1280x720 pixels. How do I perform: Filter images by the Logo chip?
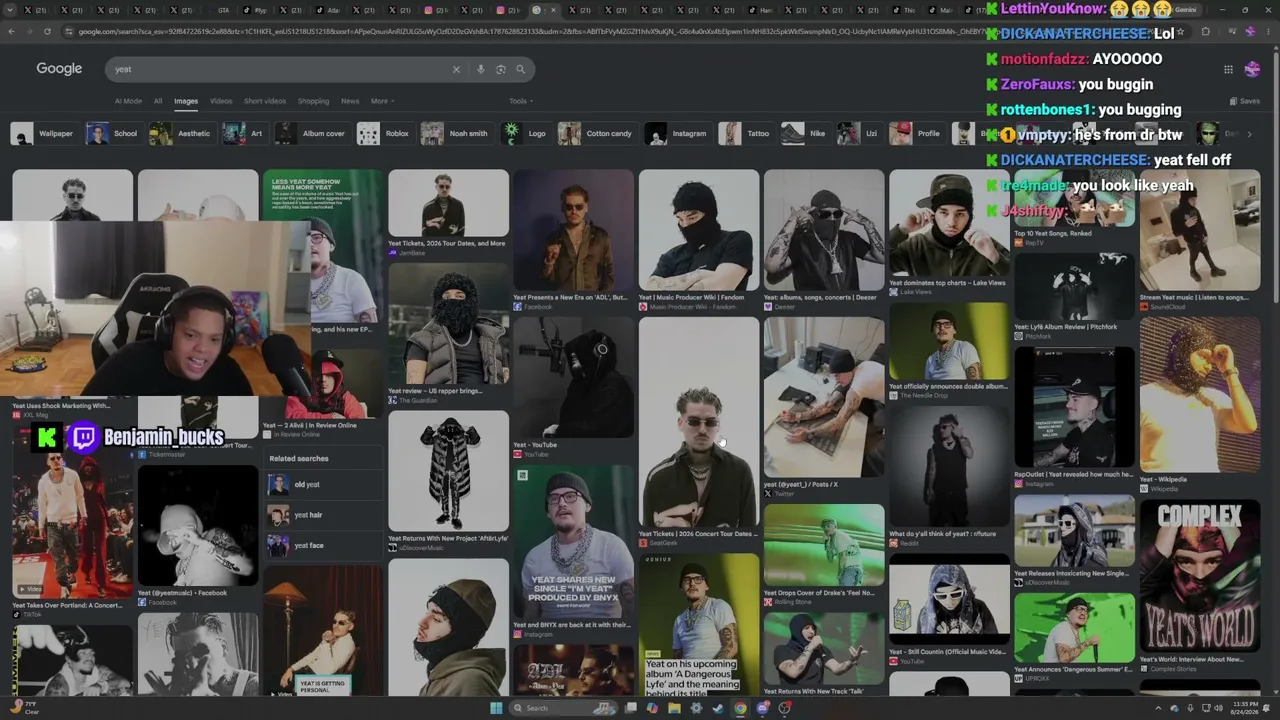[x=526, y=133]
